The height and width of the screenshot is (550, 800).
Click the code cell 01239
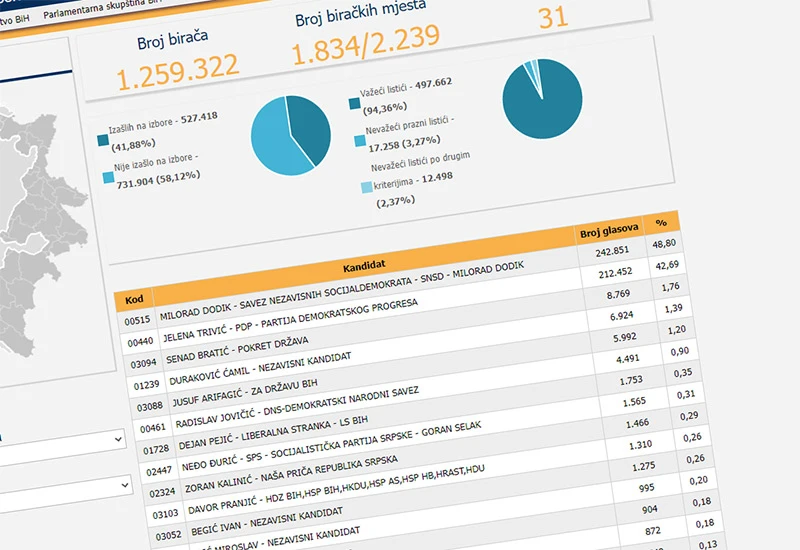pyautogui.click(x=146, y=385)
